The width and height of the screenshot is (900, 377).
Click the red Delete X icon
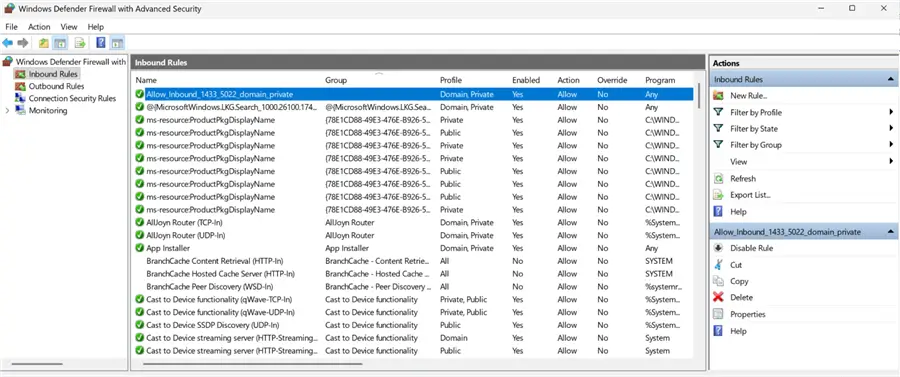click(x=718, y=297)
